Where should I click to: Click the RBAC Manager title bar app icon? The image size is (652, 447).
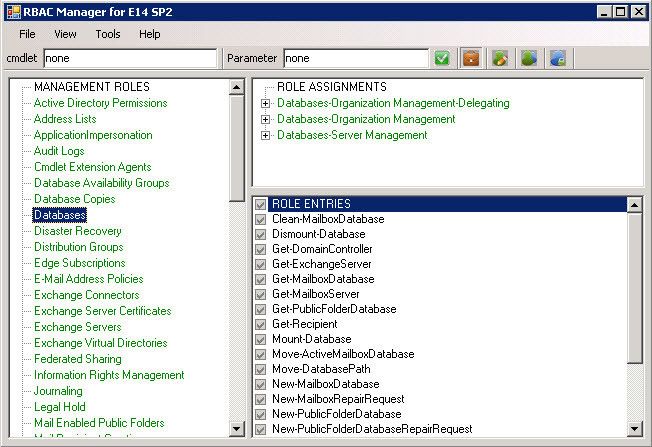(x=14, y=12)
